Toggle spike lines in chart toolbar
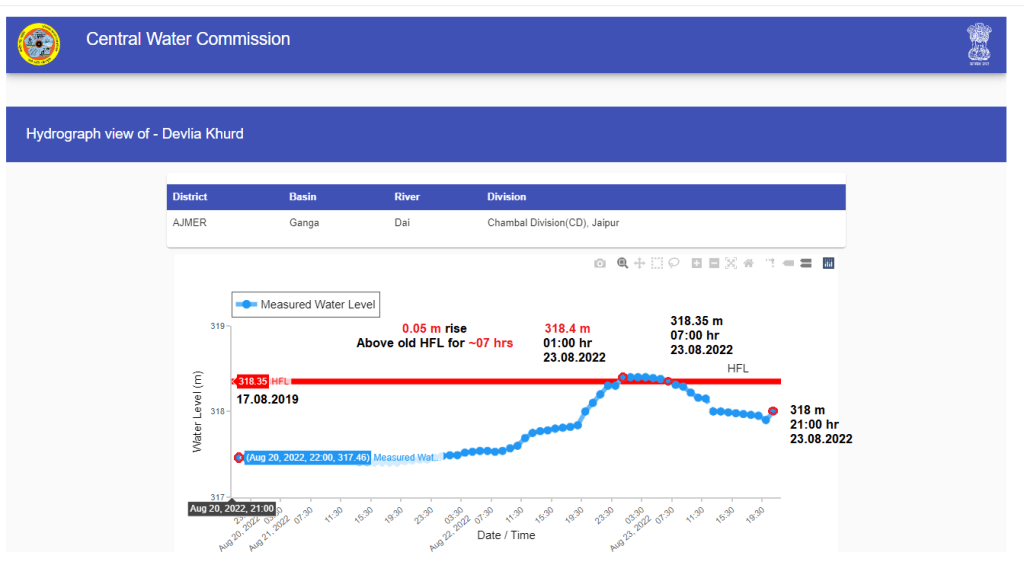The width and height of the screenshot is (1024, 565). click(x=770, y=263)
